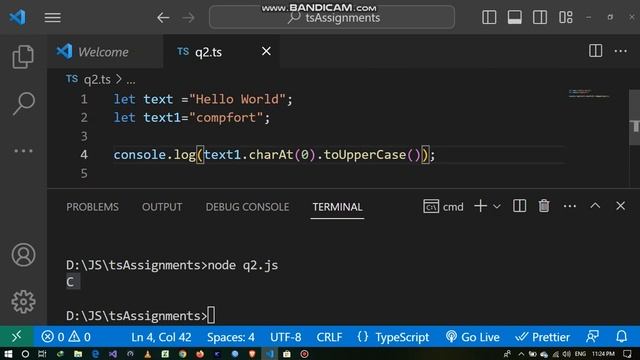The width and height of the screenshot is (640, 360).
Task: Click the node q2.js command text
Action: click(243, 265)
